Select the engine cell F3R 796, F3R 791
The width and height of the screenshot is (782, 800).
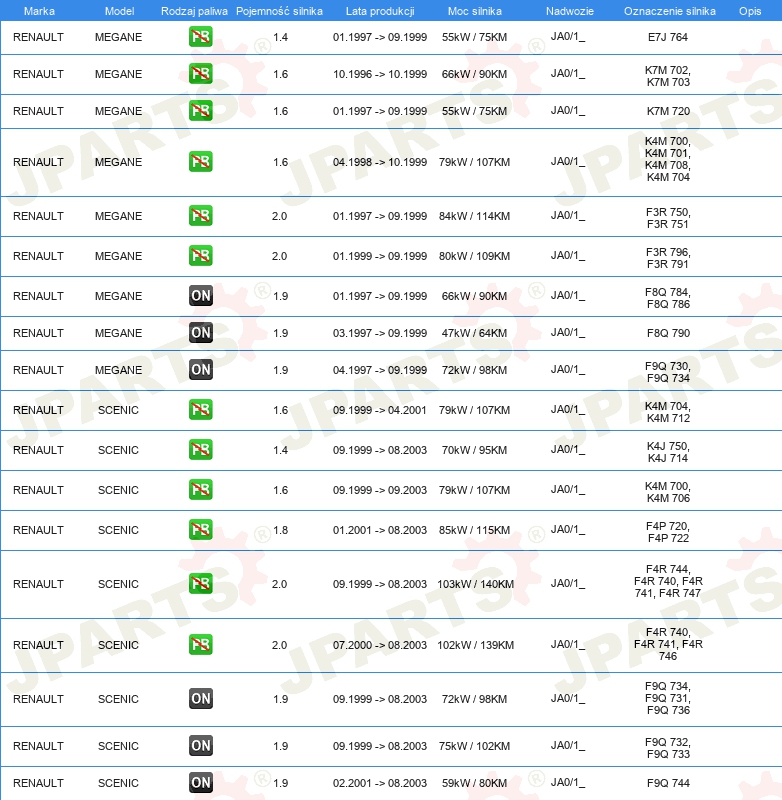point(668,258)
